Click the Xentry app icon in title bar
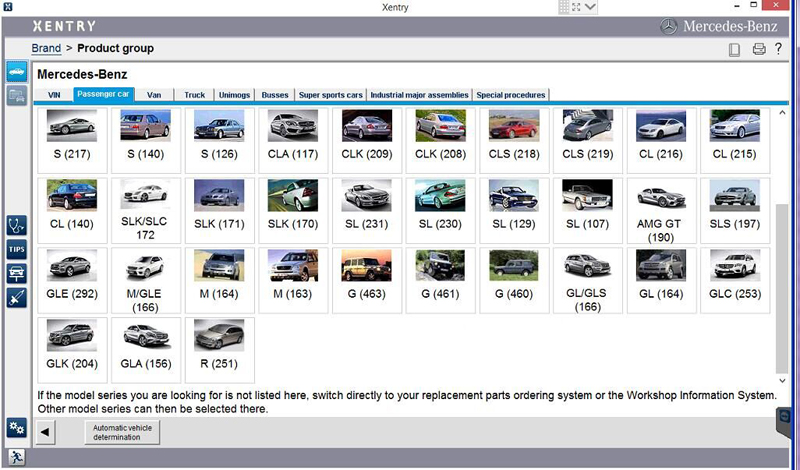The width and height of the screenshot is (800, 470). pyautogui.click(x=8, y=7)
